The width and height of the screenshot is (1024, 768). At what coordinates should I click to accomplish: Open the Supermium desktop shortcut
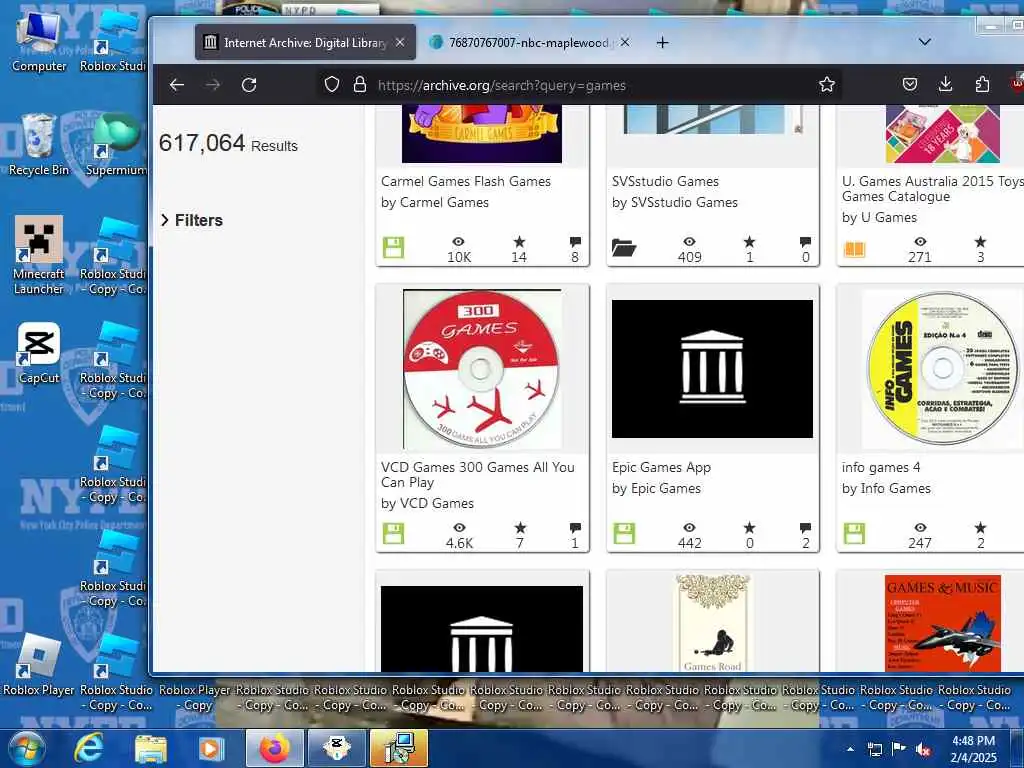pos(116,144)
